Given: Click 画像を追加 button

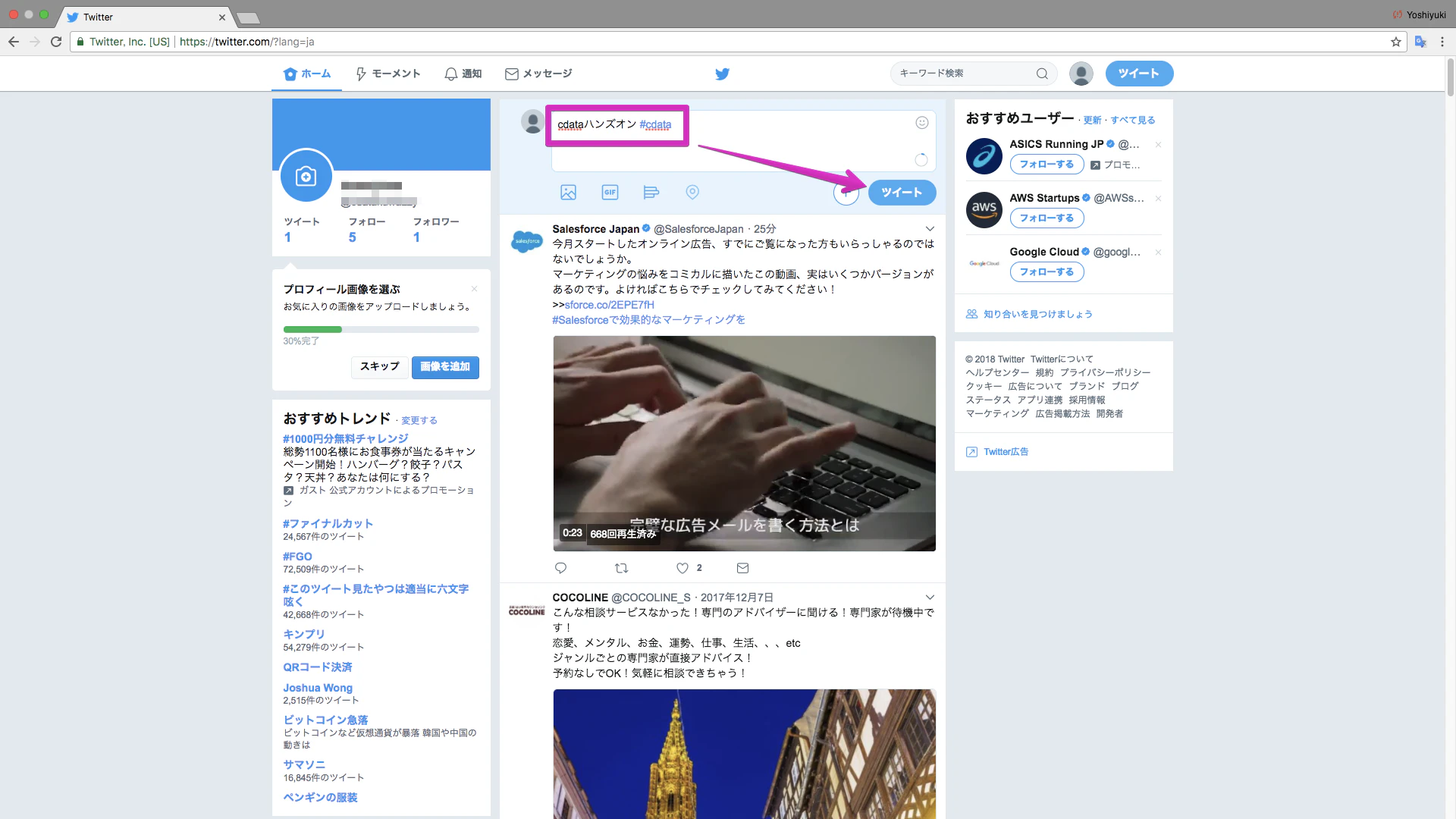Looking at the screenshot, I should pos(445,367).
